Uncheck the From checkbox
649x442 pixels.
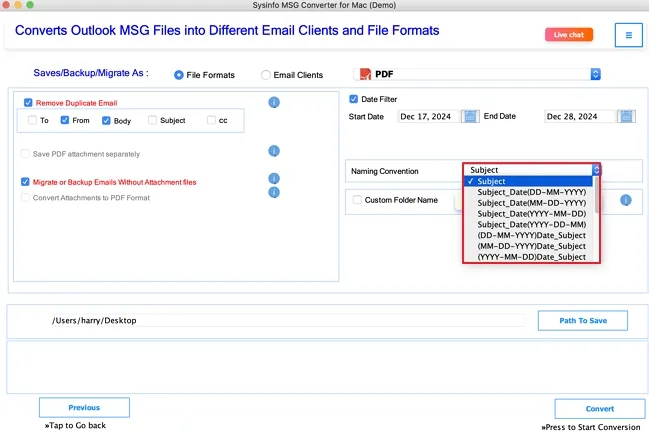[65, 120]
